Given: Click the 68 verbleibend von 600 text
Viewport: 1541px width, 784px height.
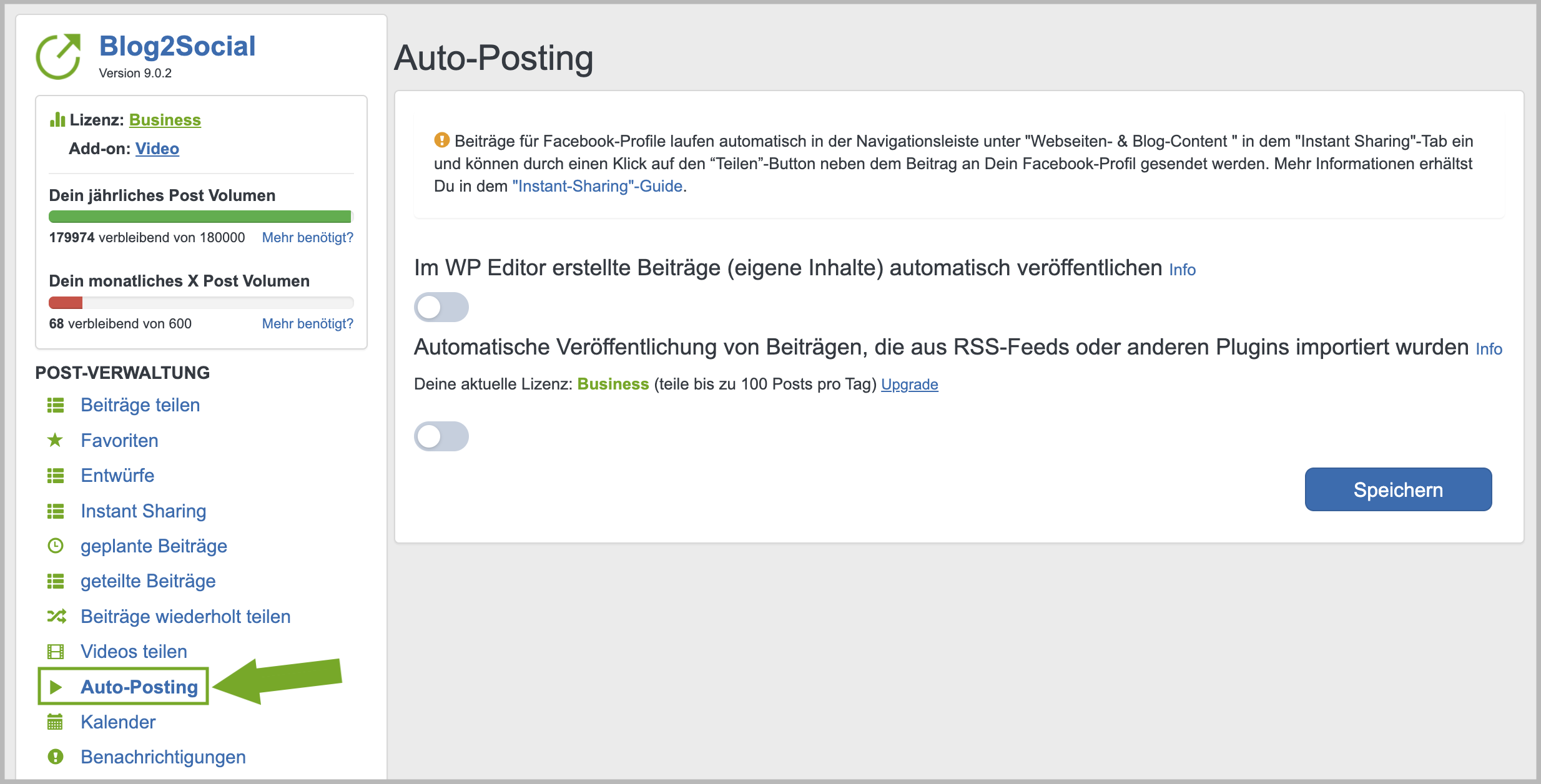Looking at the screenshot, I should point(120,324).
